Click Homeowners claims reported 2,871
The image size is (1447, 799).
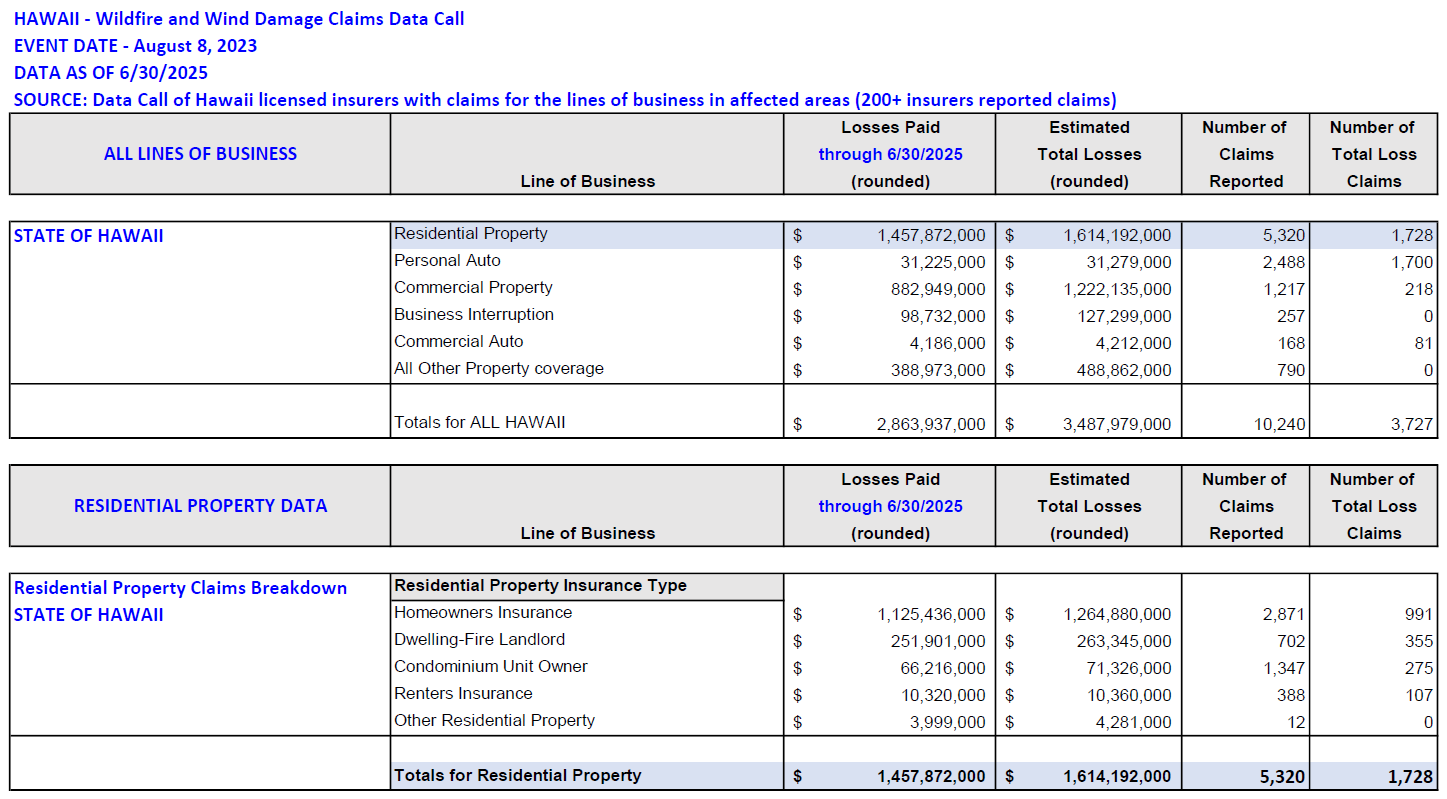pyautogui.click(x=1284, y=615)
